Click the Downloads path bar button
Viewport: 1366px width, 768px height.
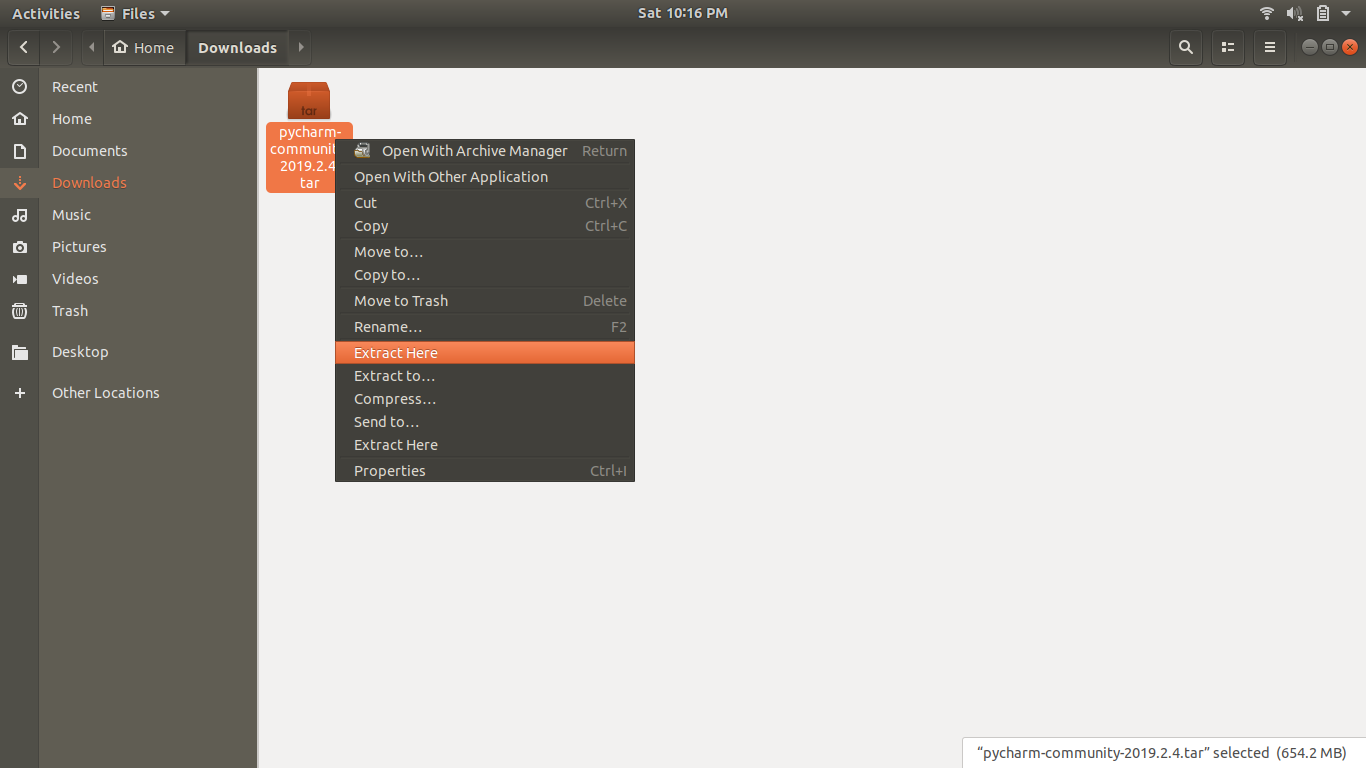click(237, 47)
